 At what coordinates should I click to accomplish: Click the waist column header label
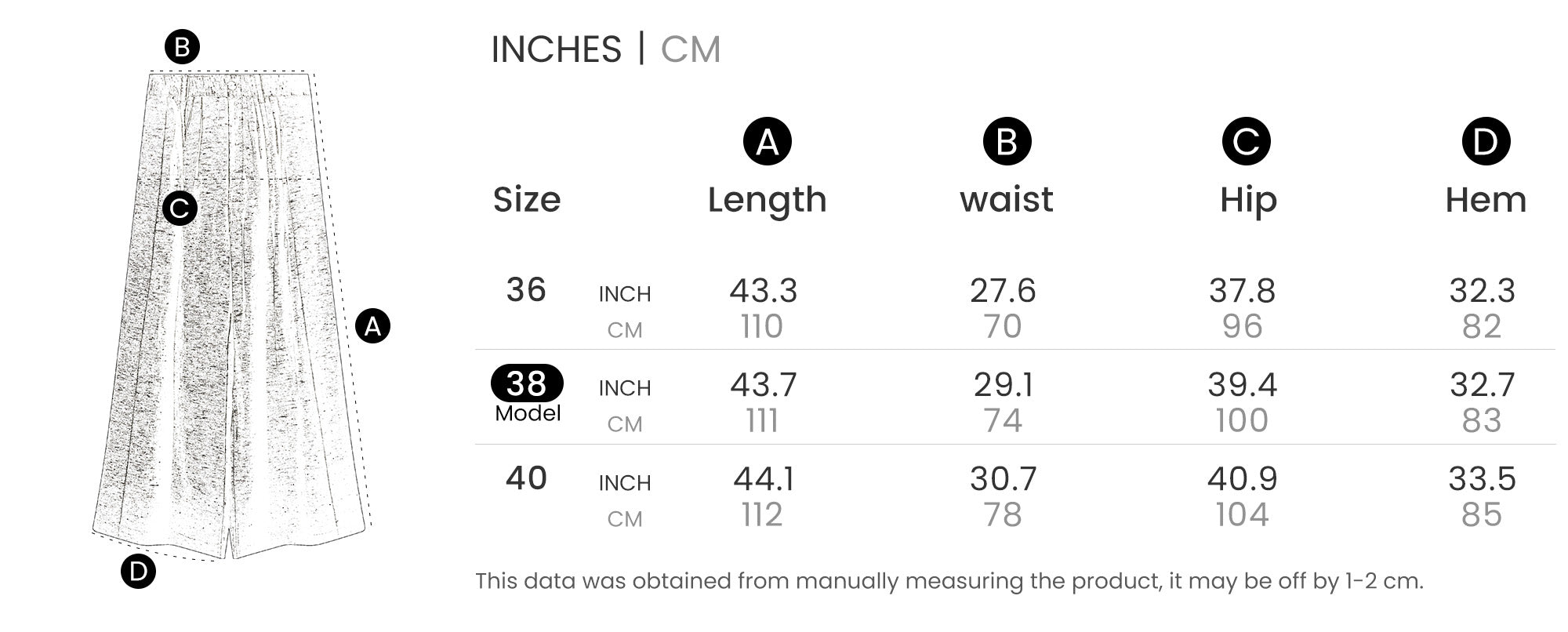(x=1007, y=200)
